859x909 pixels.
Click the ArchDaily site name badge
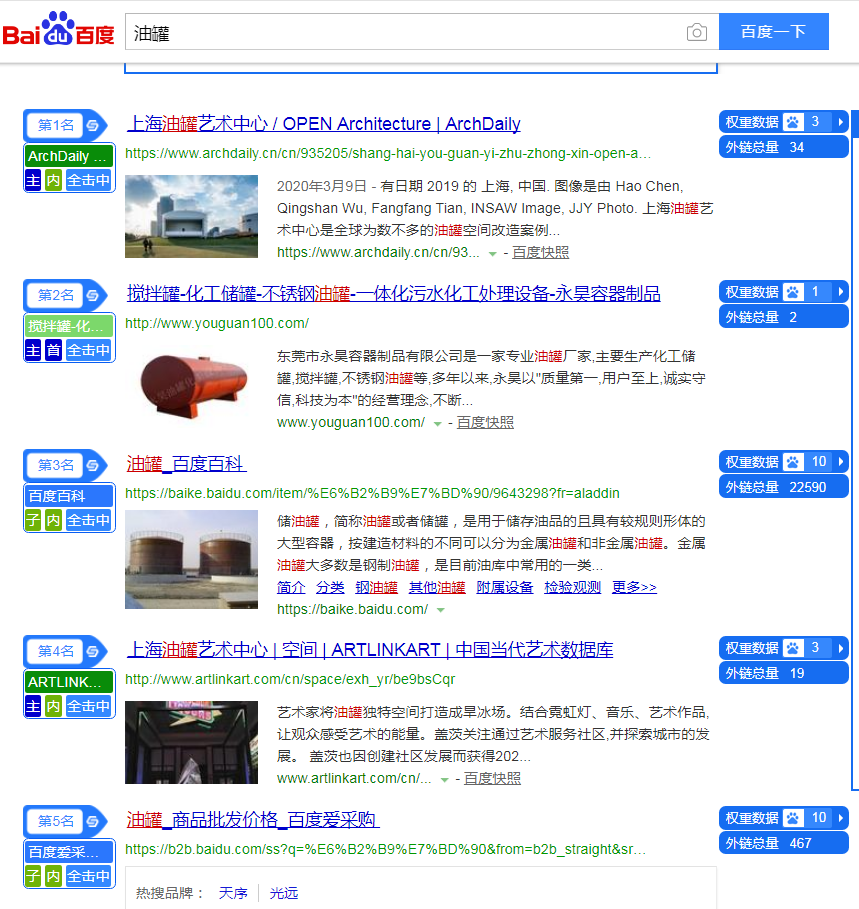click(x=69, y=156)
